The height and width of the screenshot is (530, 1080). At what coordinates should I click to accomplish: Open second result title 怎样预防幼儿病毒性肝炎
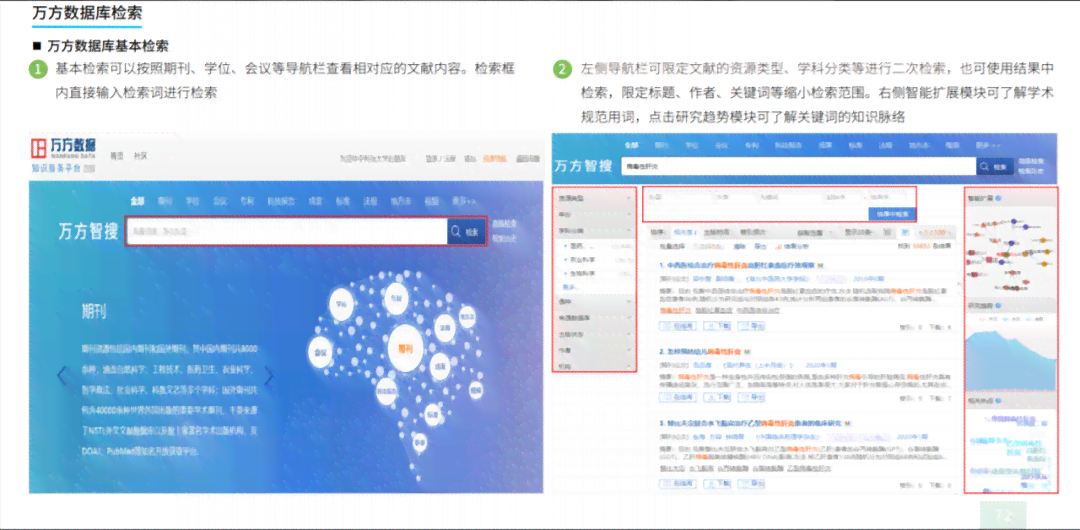coord(698,351)
